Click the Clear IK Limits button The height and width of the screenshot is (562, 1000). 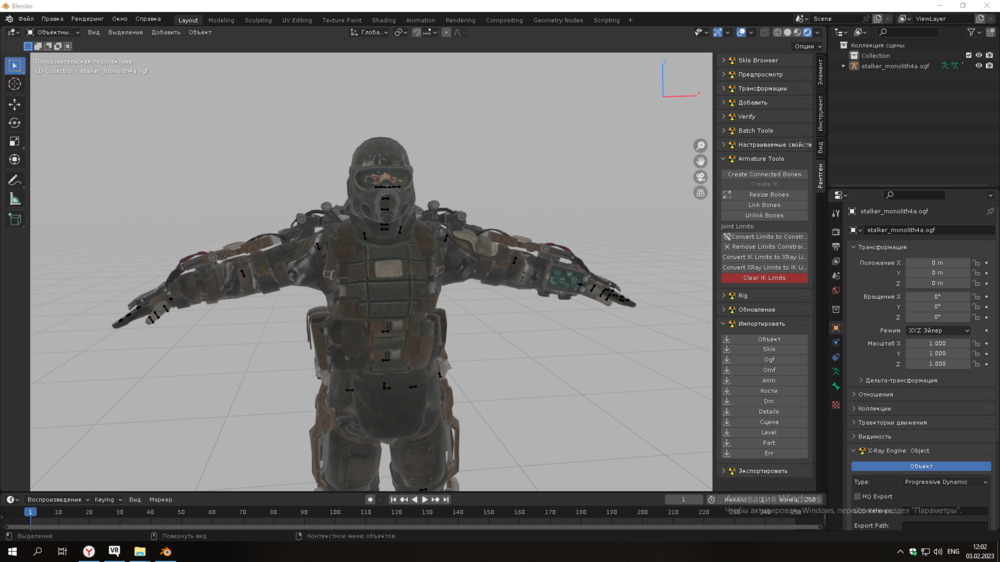[x=764, y=278]
